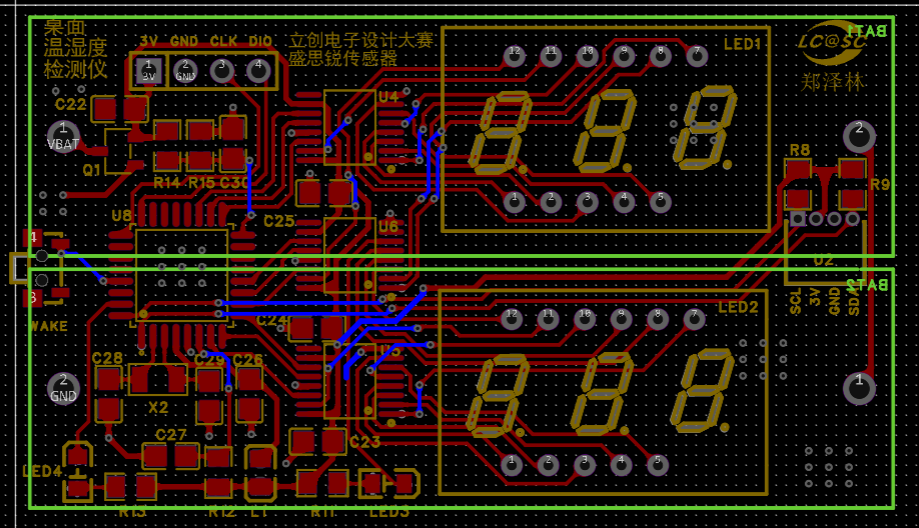Viewport: 919px width, 528px height.
Task: Select the LED4 designator label
Action: (x=42, y=471)
